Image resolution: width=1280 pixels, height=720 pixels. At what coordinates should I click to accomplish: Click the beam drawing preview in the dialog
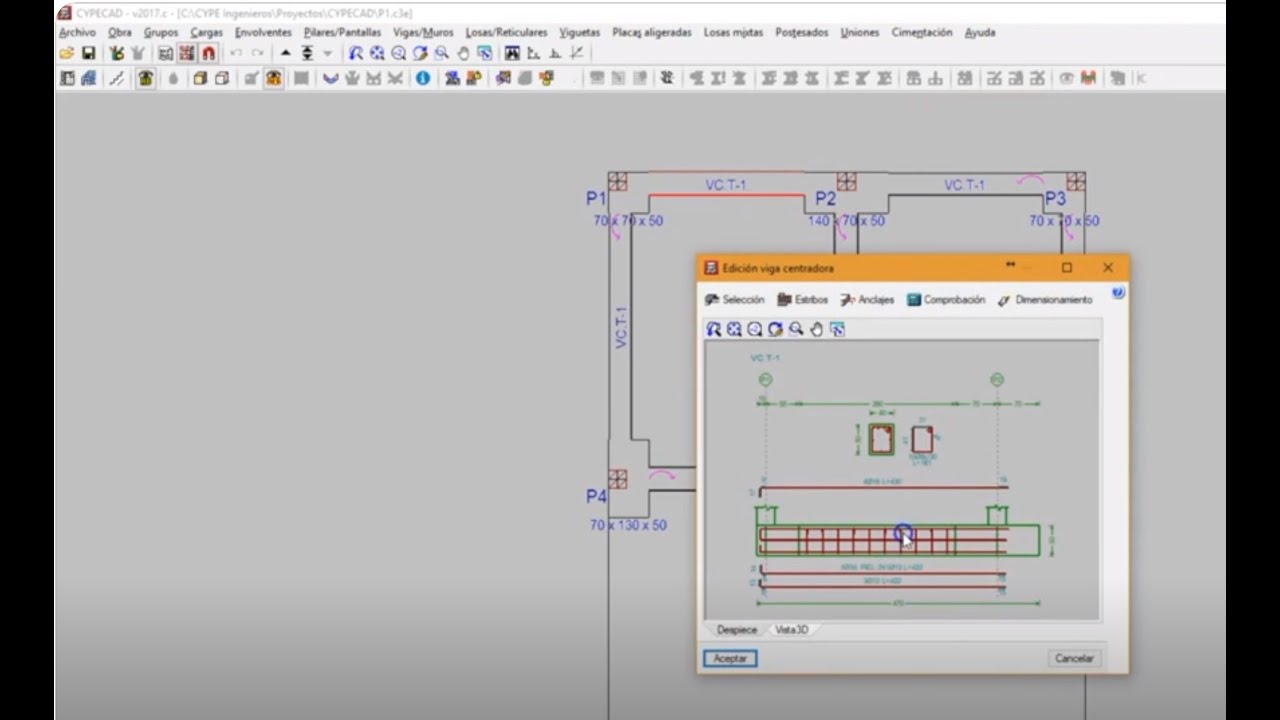902,480
